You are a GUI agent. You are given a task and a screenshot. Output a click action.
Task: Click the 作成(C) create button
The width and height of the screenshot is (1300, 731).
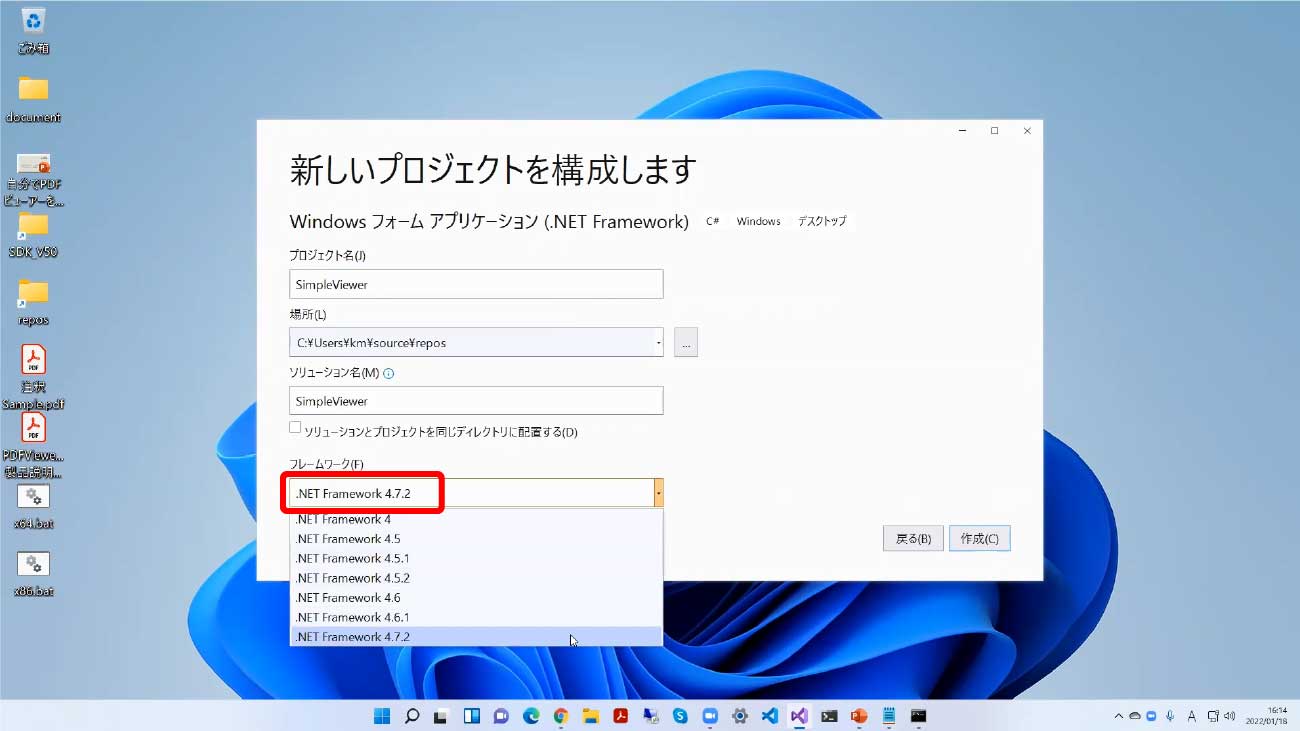point(979,539)
